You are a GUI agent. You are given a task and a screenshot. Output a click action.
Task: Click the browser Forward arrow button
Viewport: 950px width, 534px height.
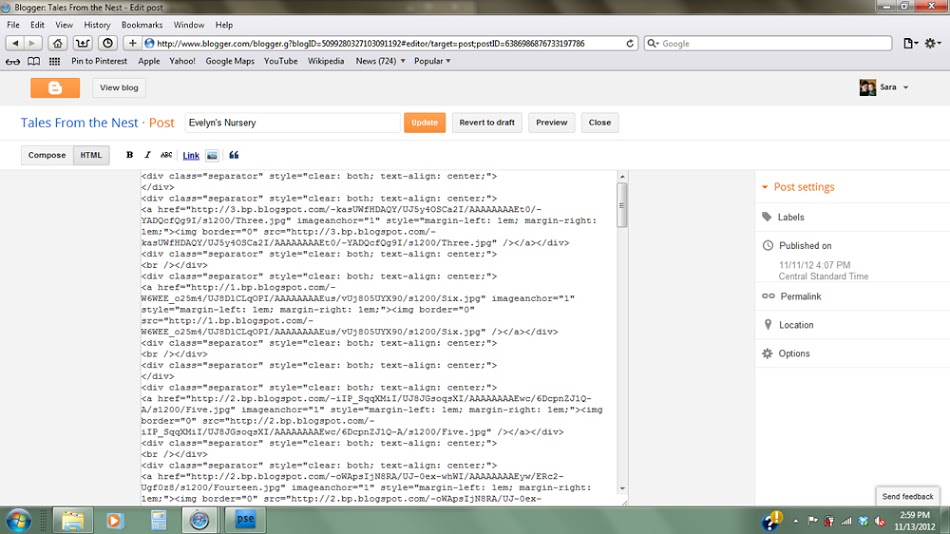click(x=33, y=44)
